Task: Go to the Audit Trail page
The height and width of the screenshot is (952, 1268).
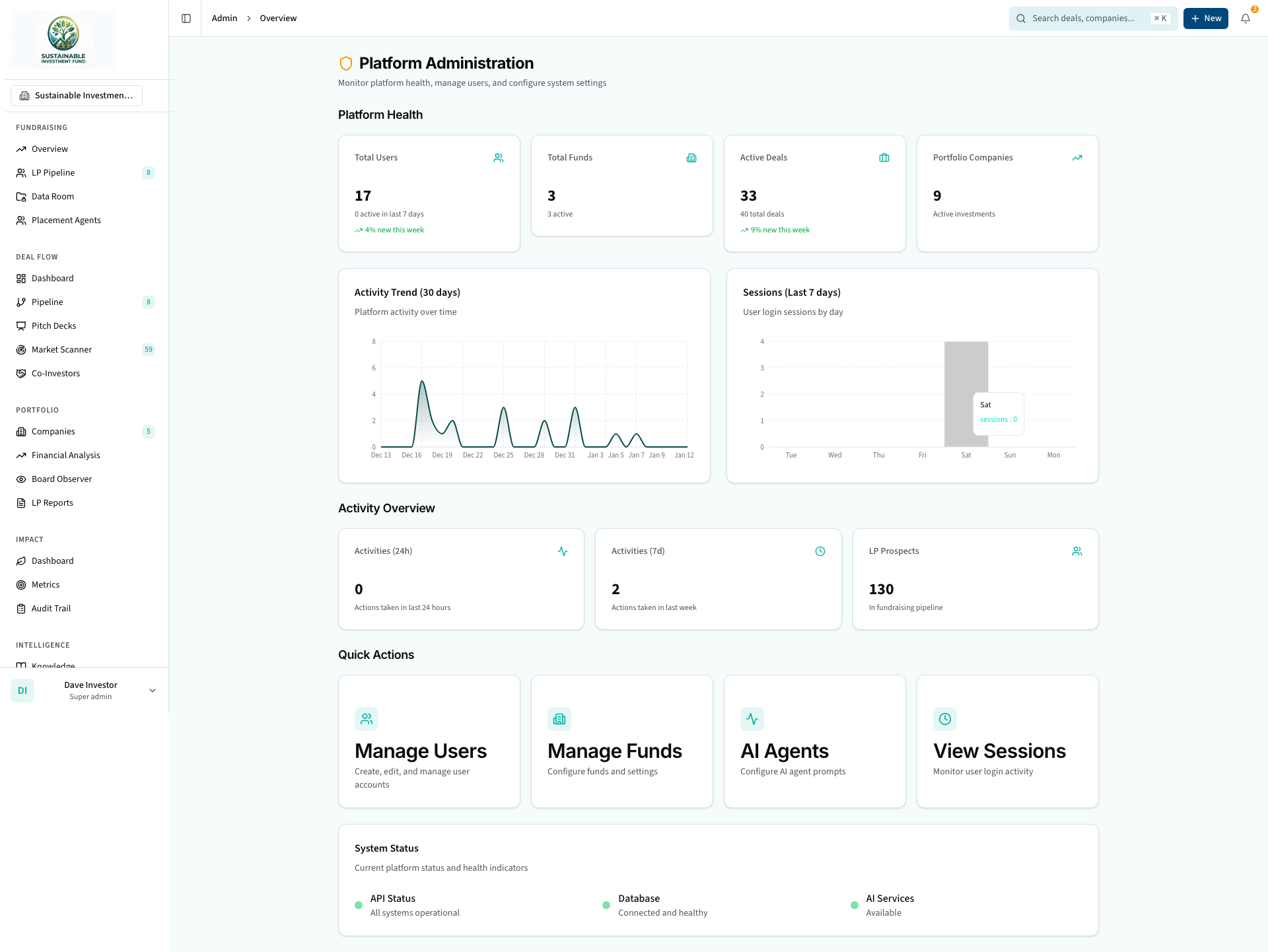Action: pos(51,609)
